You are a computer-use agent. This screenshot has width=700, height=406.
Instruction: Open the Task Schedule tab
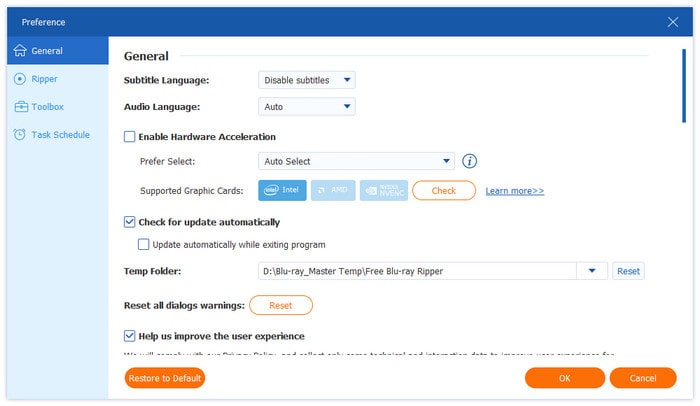click(62, 135)
